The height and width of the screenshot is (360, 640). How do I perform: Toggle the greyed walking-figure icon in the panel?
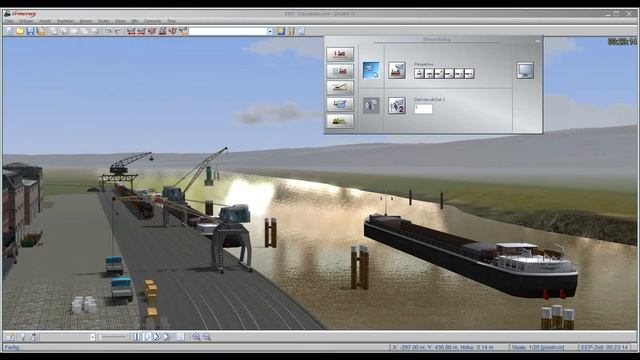point(371,105)
